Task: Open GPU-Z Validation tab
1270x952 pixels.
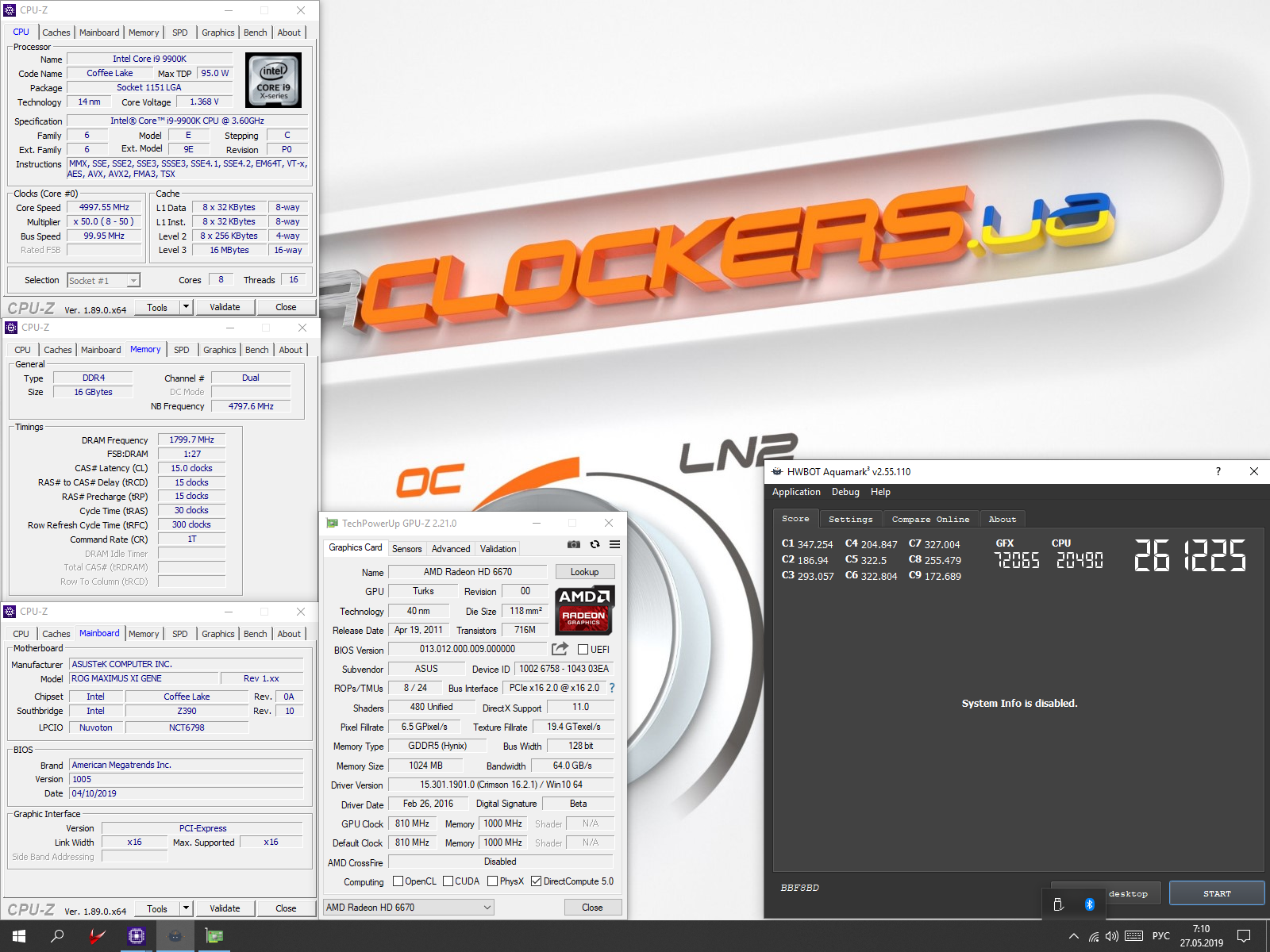Action: (498, 549)
